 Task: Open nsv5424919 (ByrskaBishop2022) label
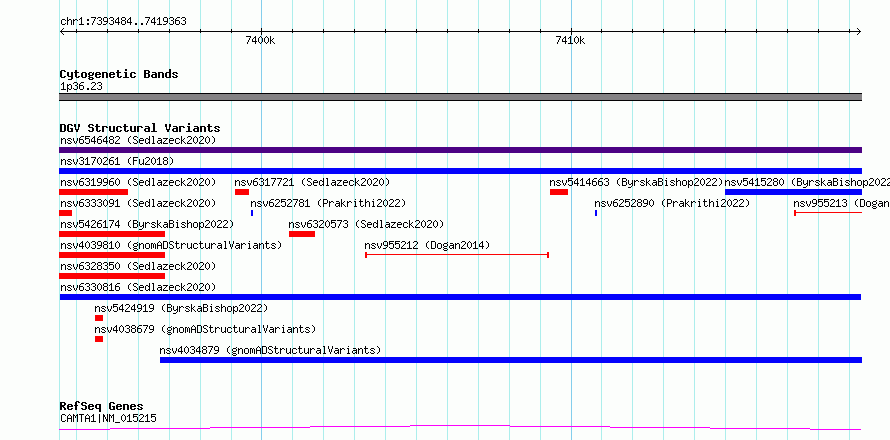point(181,308)
